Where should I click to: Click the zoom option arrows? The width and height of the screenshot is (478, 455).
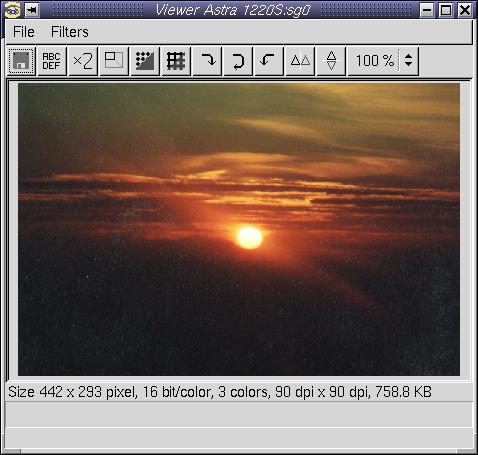click(x=408, y=61)
